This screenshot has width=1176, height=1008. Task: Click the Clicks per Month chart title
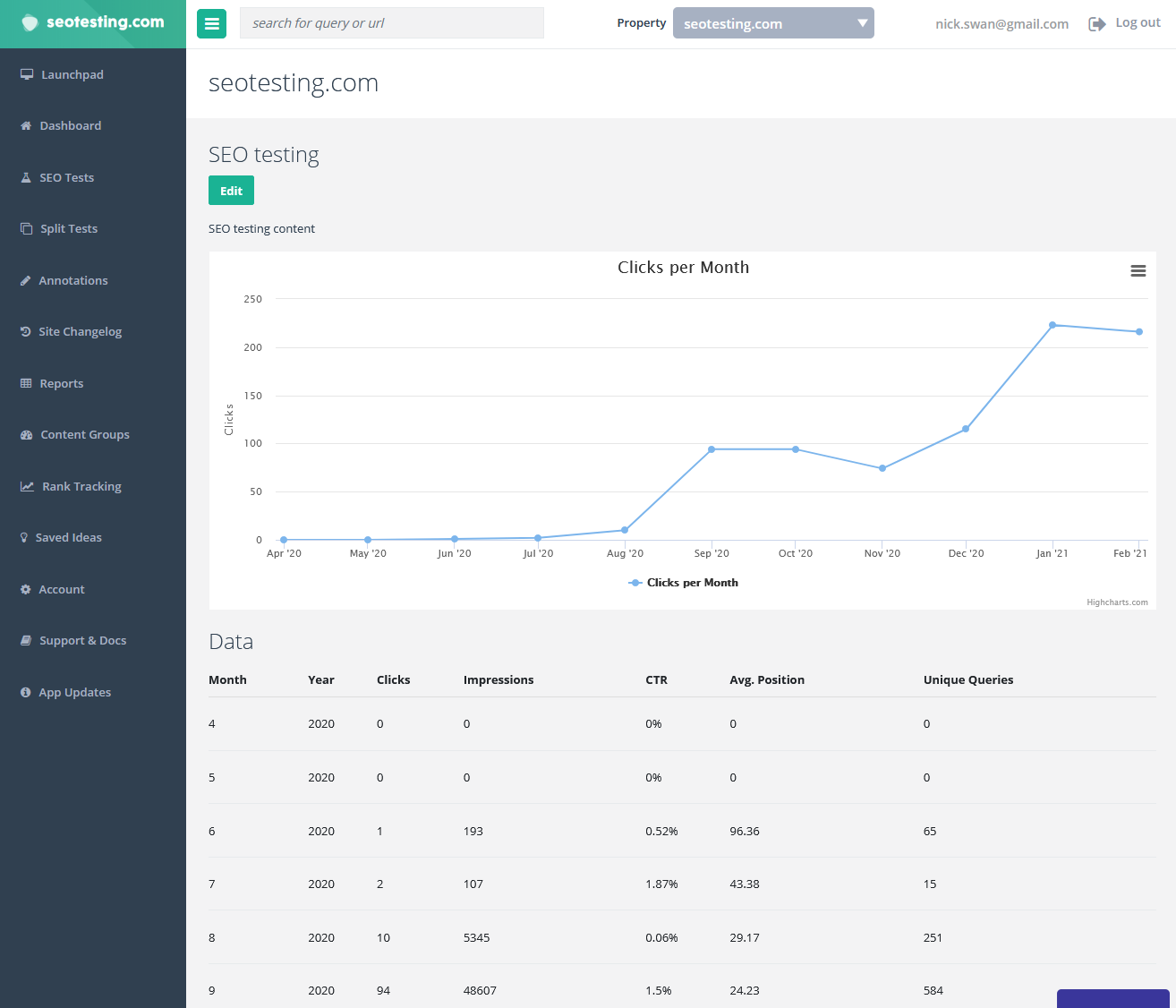pyautogui.click(x=684, y=268)
